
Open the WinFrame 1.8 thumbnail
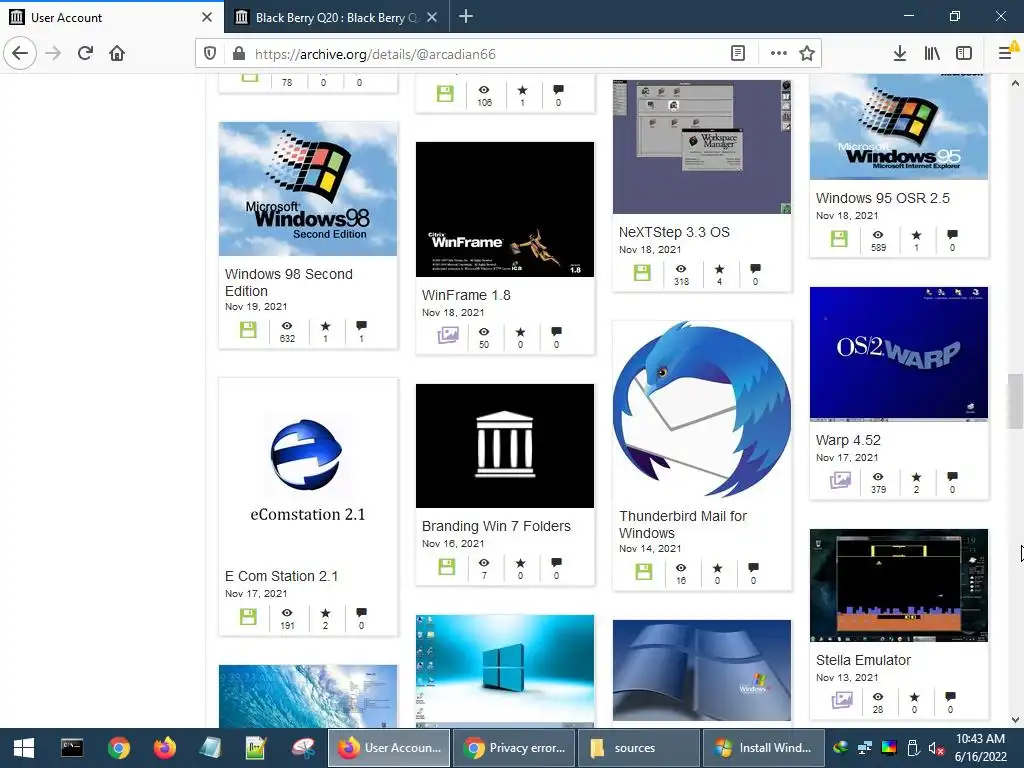pyautogui.click(x=505, y=209)
